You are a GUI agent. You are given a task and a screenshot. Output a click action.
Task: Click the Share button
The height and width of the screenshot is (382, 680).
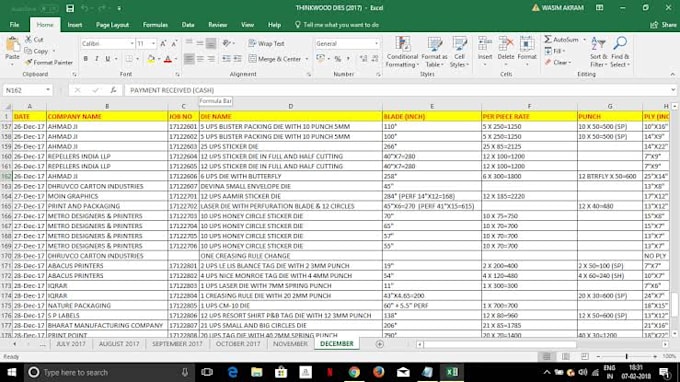[664, 25]
